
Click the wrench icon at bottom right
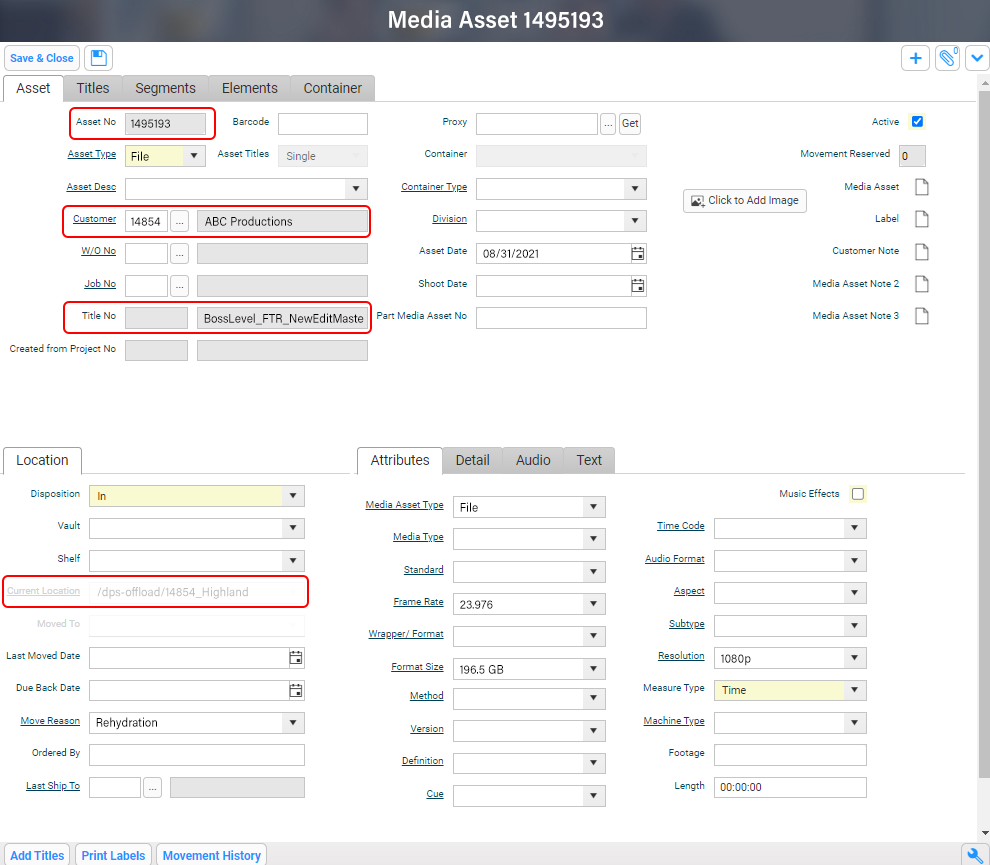point(975,854)
